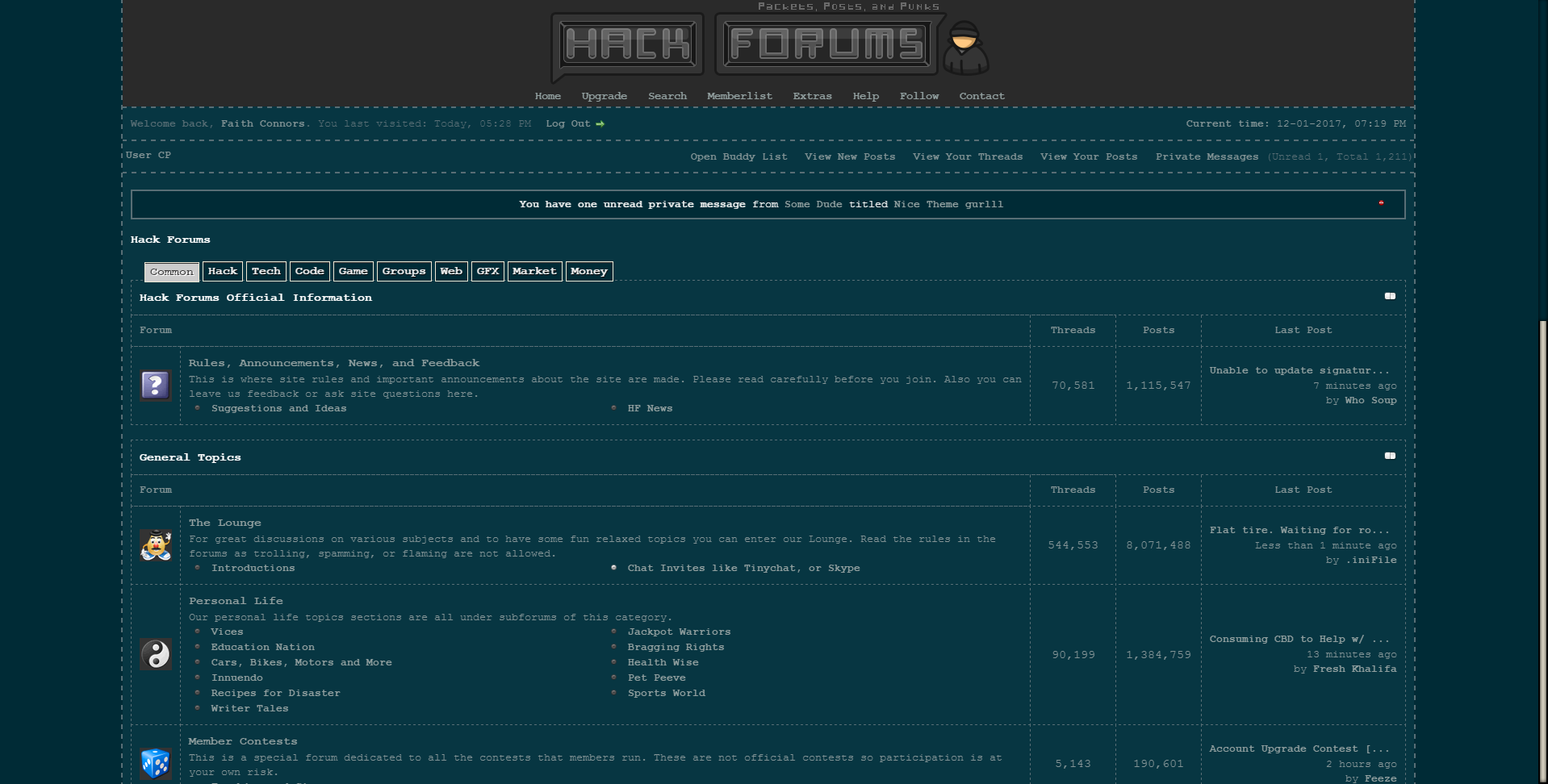Open Cars, Bikes, Motors and More
Image resolution: width=1548 pixels, height=784 pixels.
[x=302, y=662]
